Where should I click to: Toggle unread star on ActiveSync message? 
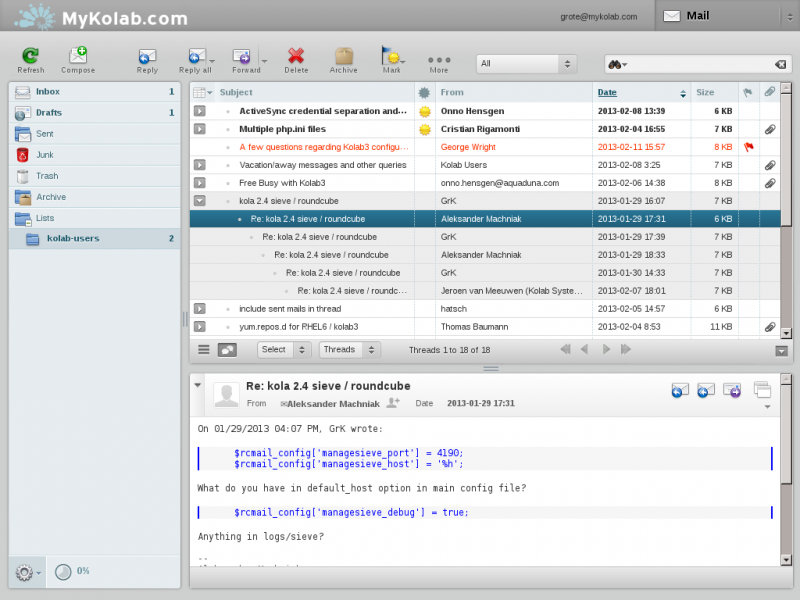click(424, 111)
